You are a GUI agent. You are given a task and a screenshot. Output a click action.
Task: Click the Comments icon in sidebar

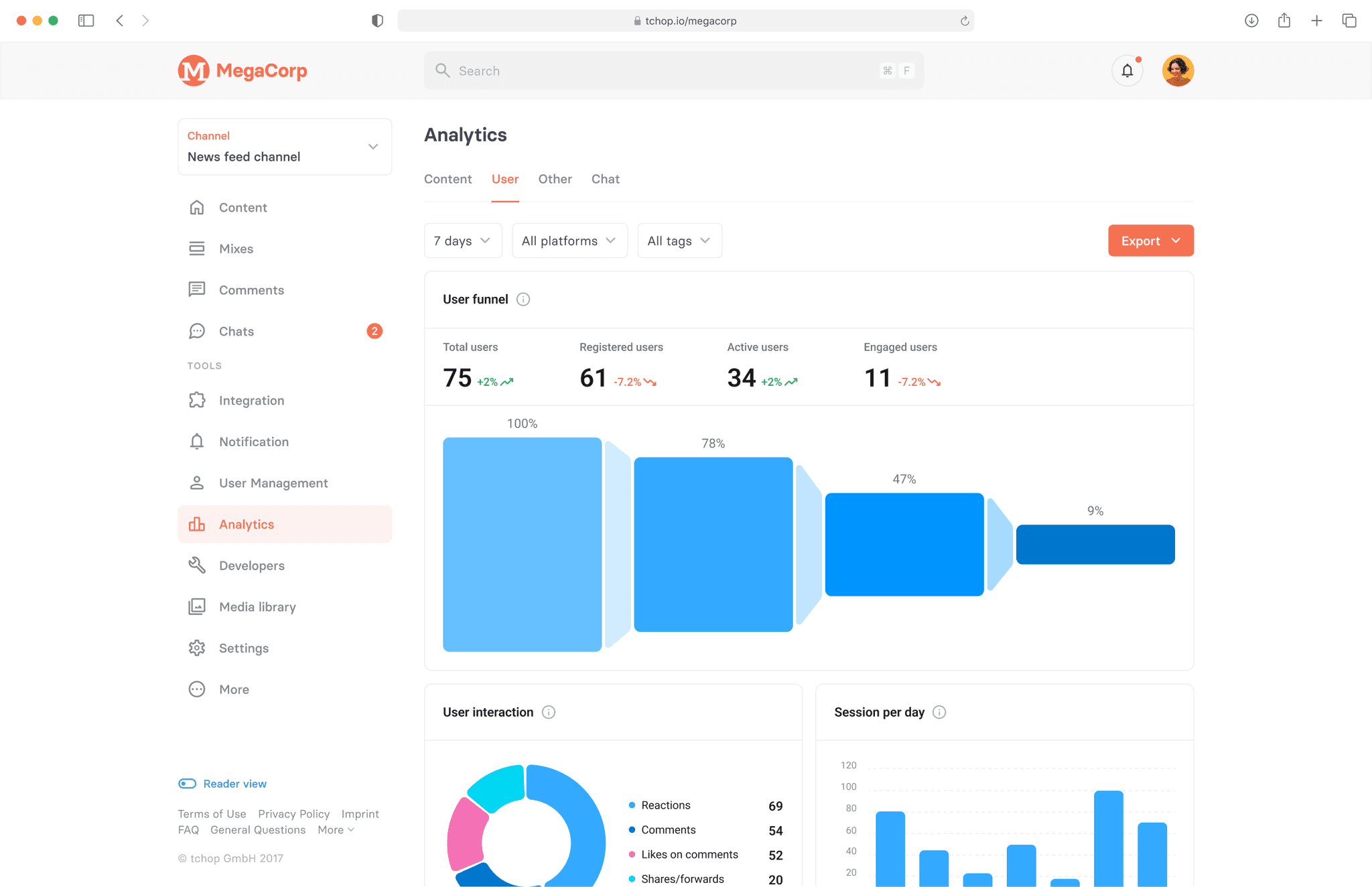[197, 290]
